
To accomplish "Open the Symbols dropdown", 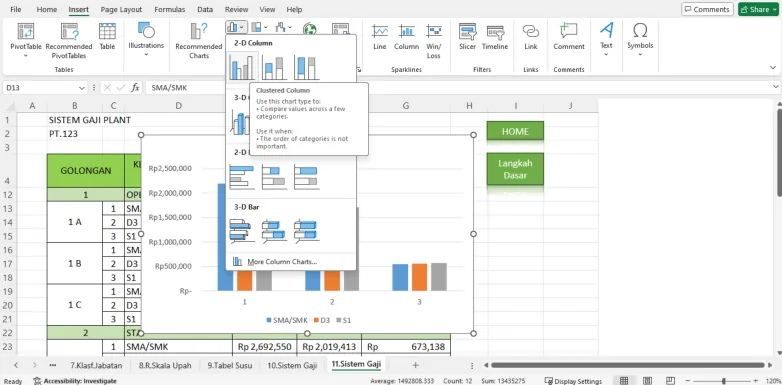I will (640, 40).
